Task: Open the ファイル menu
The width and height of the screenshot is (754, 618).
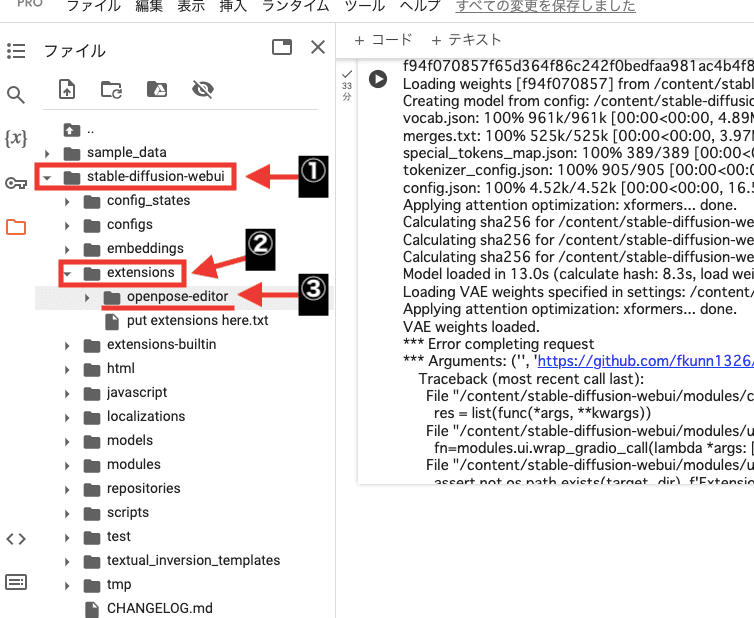Action: coord(93,6)
